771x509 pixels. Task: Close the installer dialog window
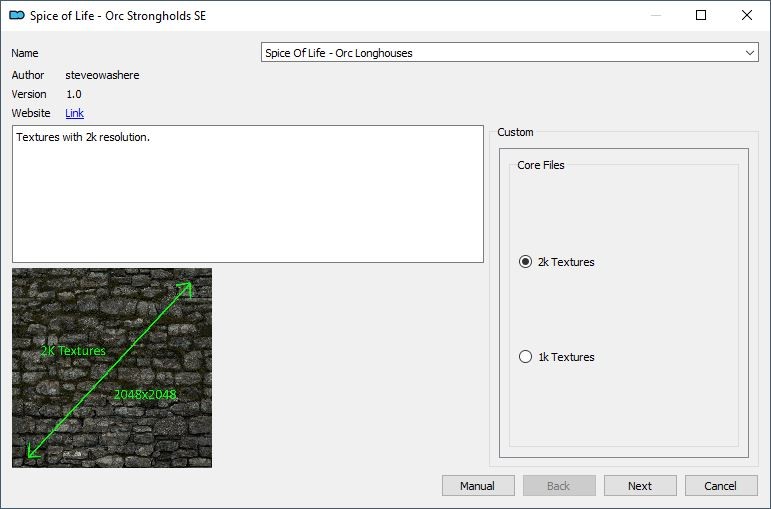click(747, 15)
